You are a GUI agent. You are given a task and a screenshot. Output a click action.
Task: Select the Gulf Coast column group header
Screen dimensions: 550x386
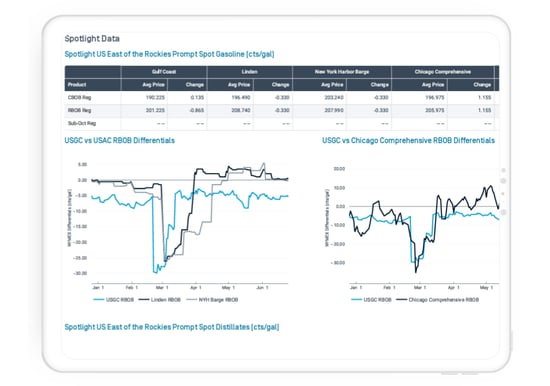pos(164,72)
